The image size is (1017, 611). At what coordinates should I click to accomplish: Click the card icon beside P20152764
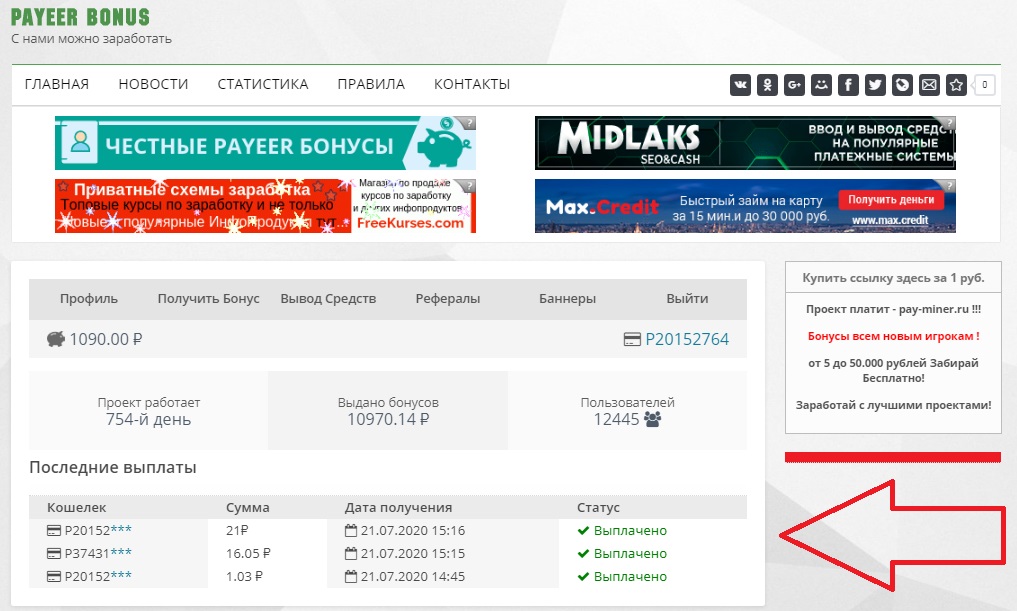pos(632,339)
